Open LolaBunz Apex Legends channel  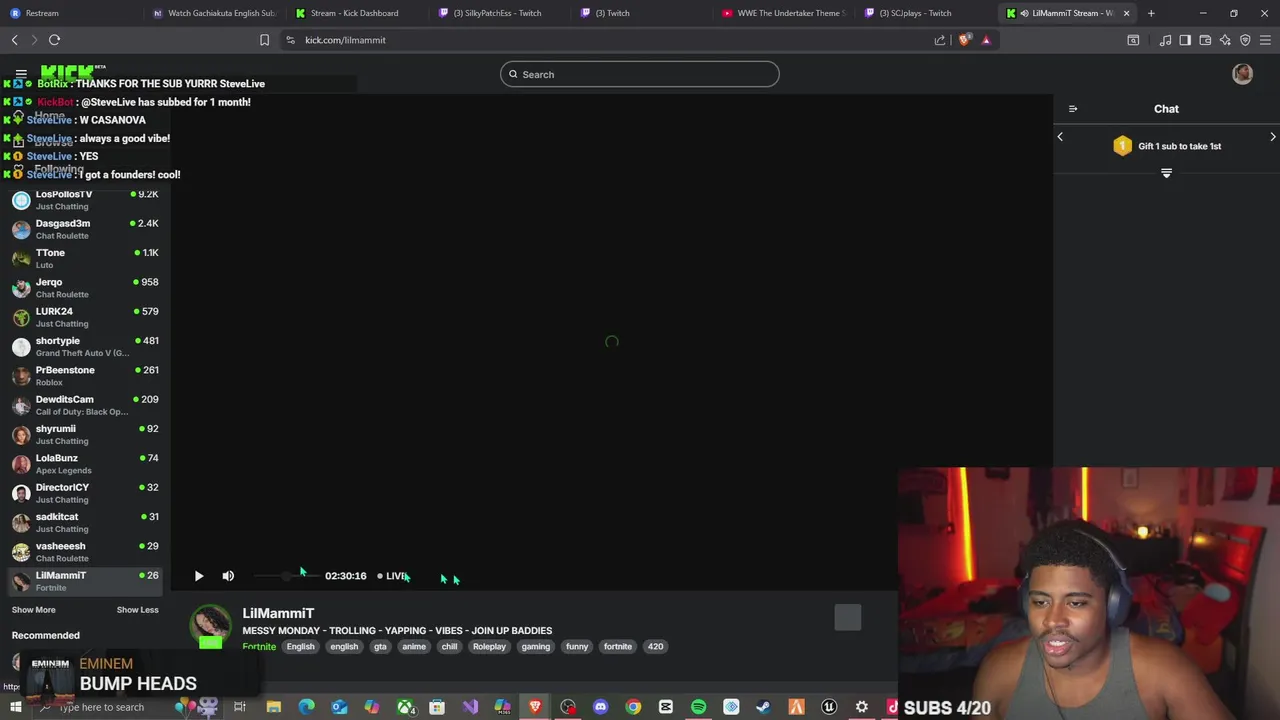coord(85,464)
